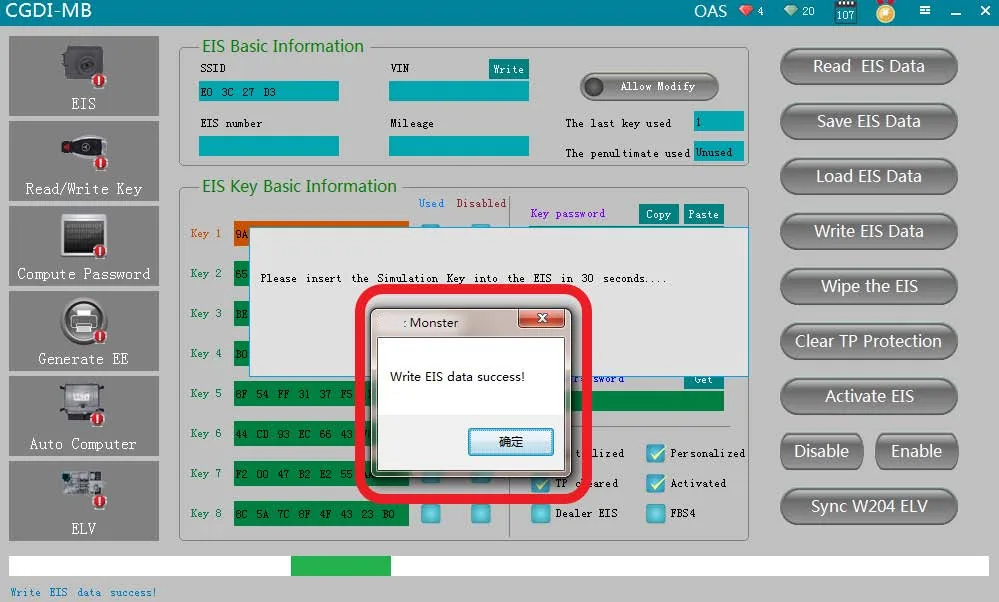999x602 pixels.
Task: Open the hamburger menu in title bar
Action: [925, 10]
